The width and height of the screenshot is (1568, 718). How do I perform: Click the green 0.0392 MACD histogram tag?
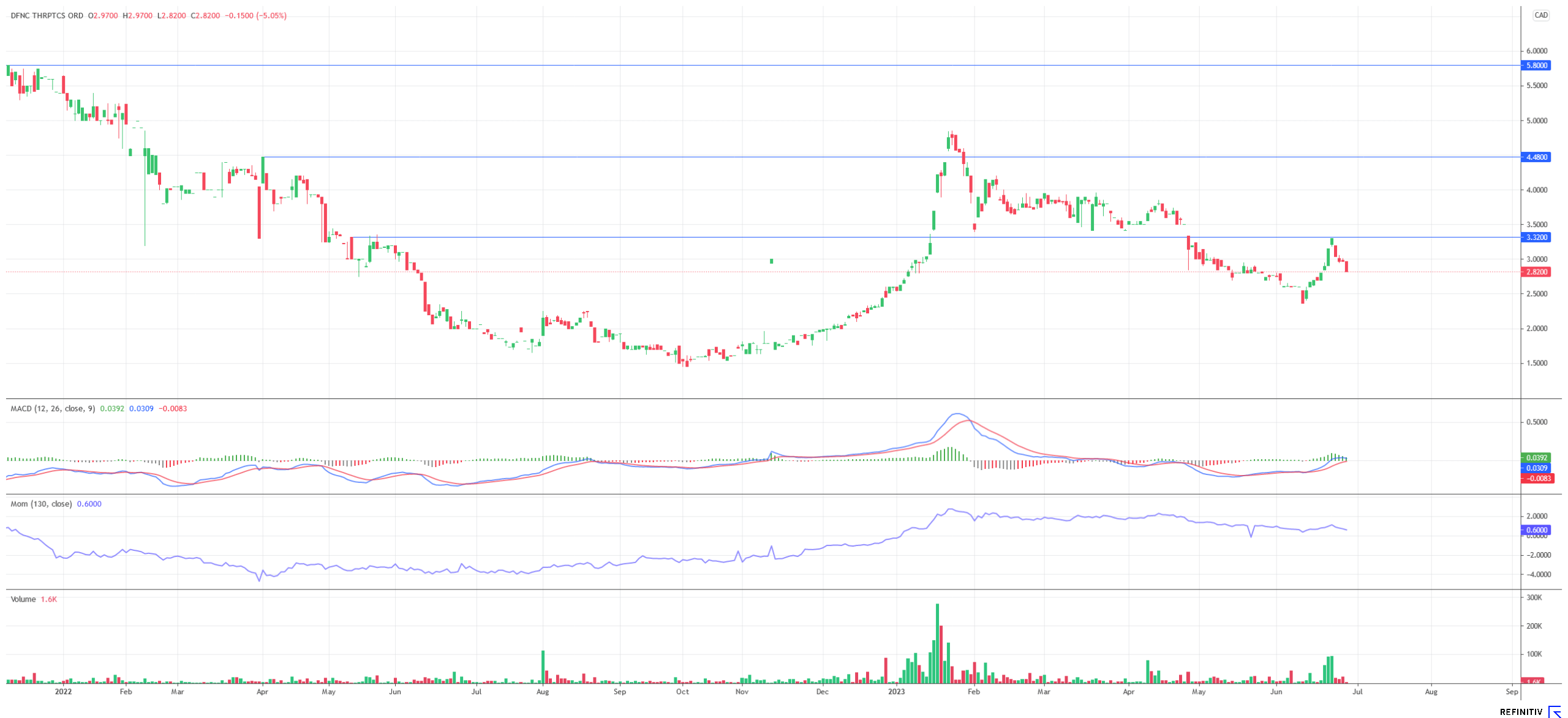click(x=1536, y=458)
